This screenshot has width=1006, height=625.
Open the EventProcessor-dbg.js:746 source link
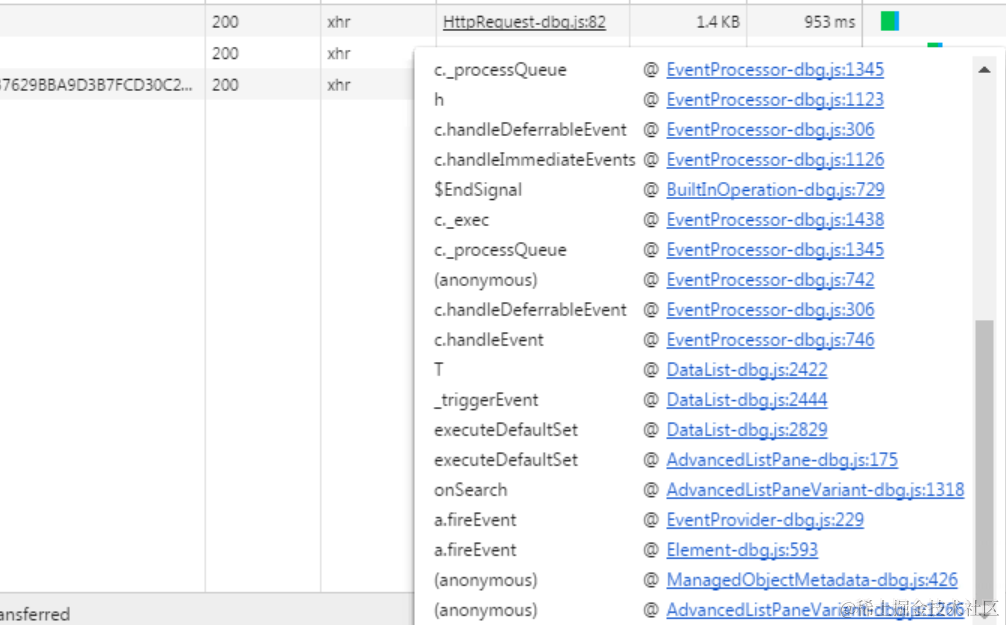click(770, 339)
